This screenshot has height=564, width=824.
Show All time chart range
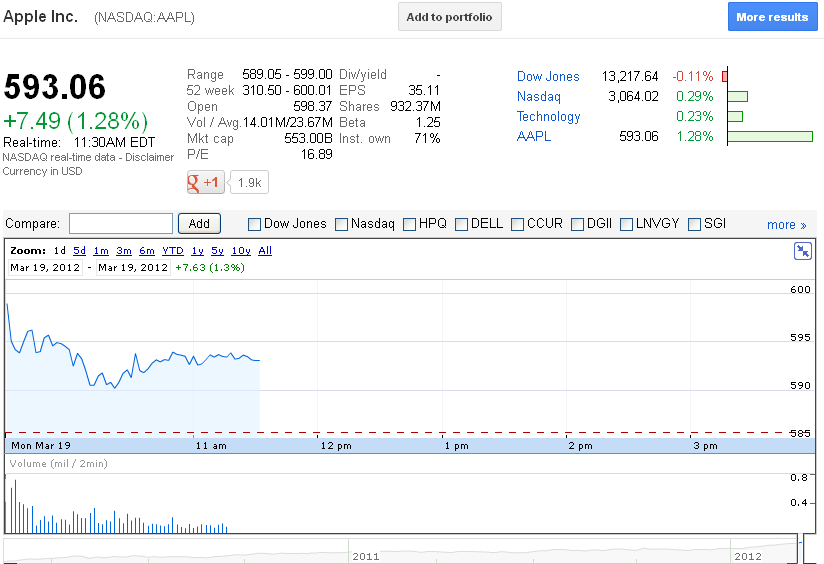265,251
